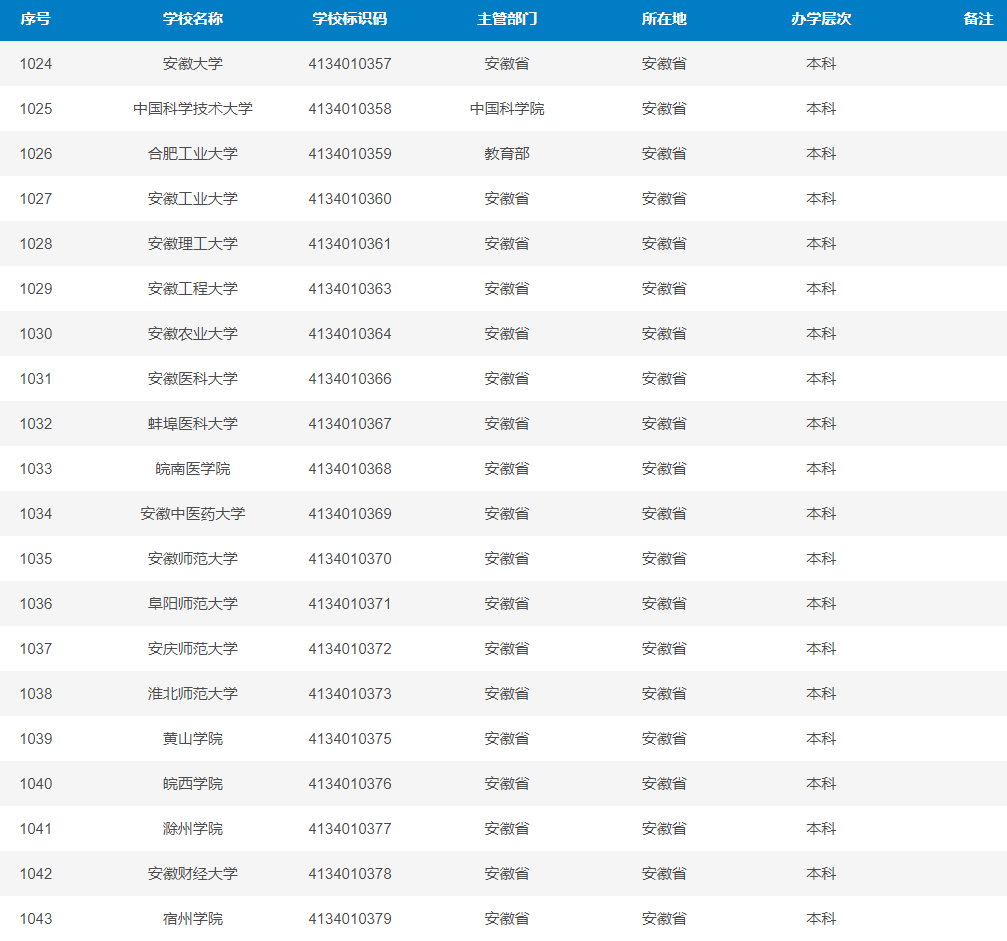Click the 办学层次 column header

tap(821, 19)
